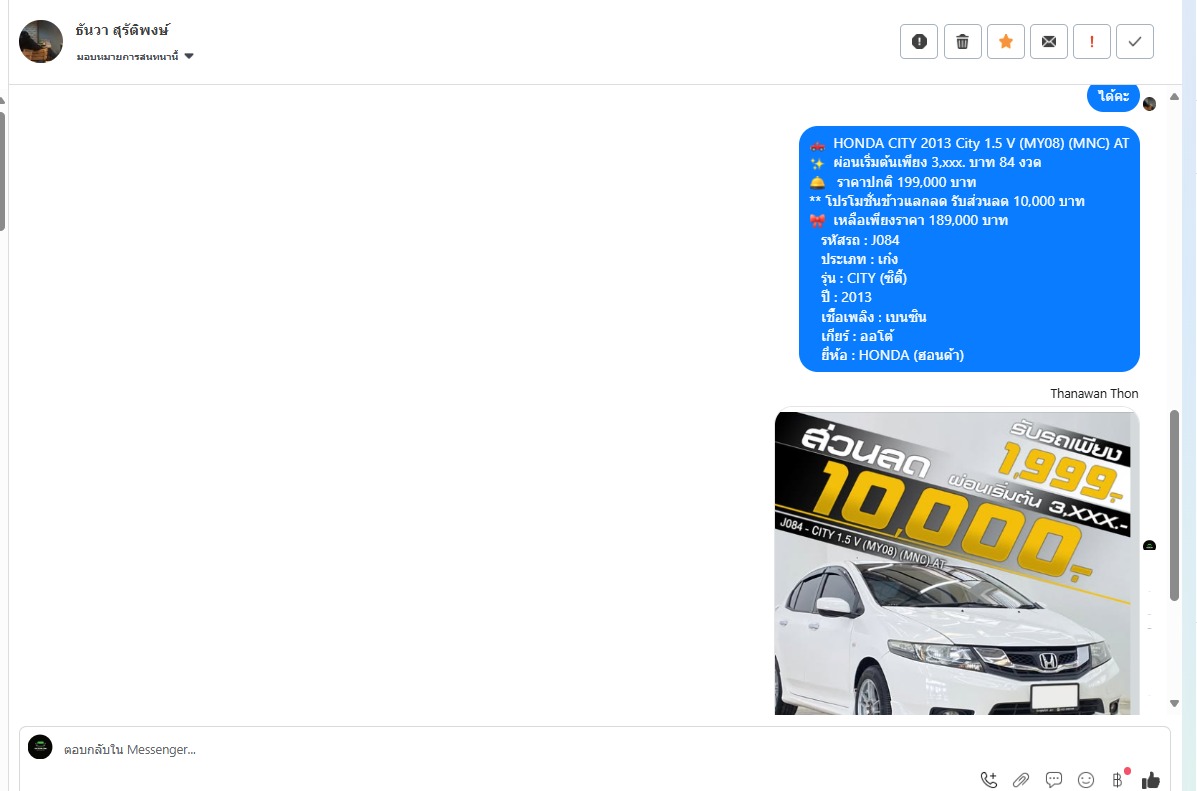Click the left panel scrollbar thumb
Screen dimensions: 1197x791
(x=2, y=171)
